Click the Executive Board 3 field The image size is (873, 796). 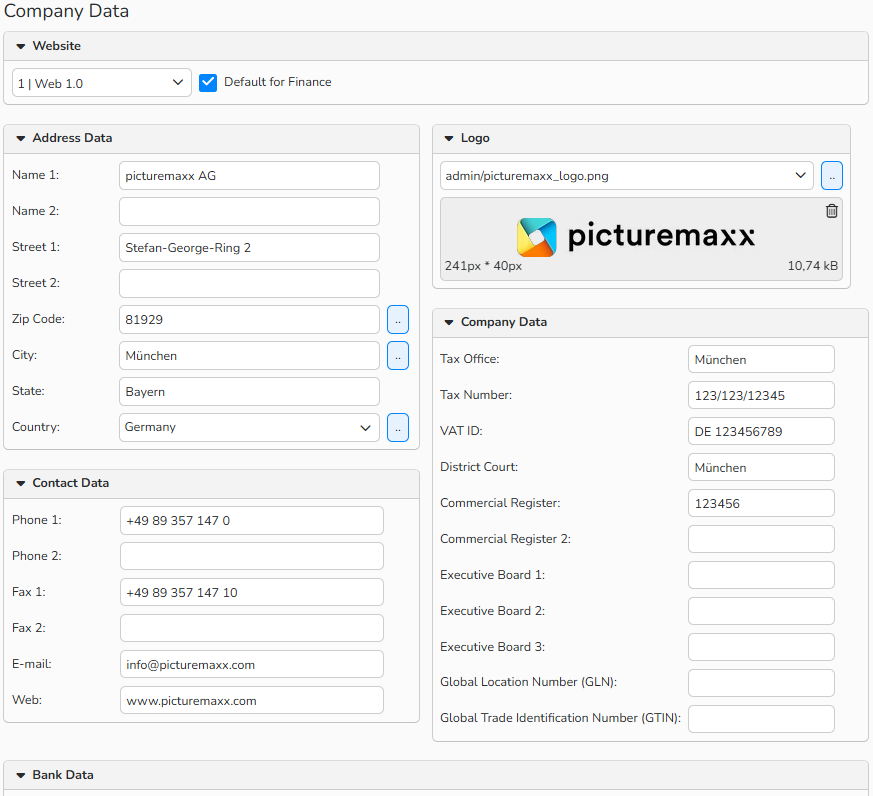tap(761, 647)
